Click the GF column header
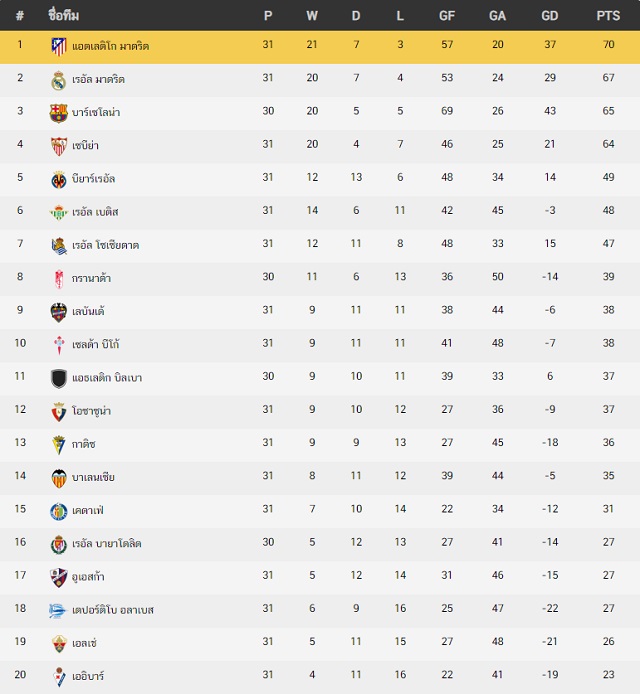The image size is (640, 694). coord(447,16)
